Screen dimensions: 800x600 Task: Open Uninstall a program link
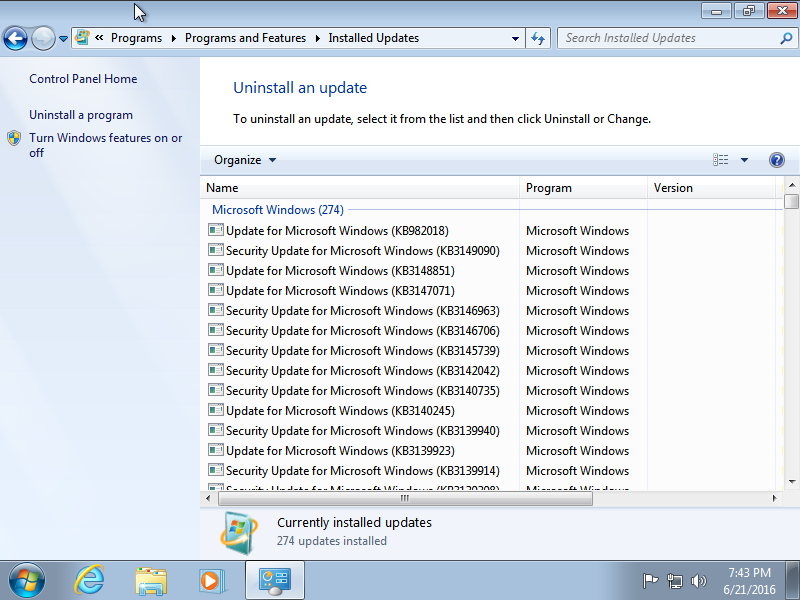(x=81, y=115)
